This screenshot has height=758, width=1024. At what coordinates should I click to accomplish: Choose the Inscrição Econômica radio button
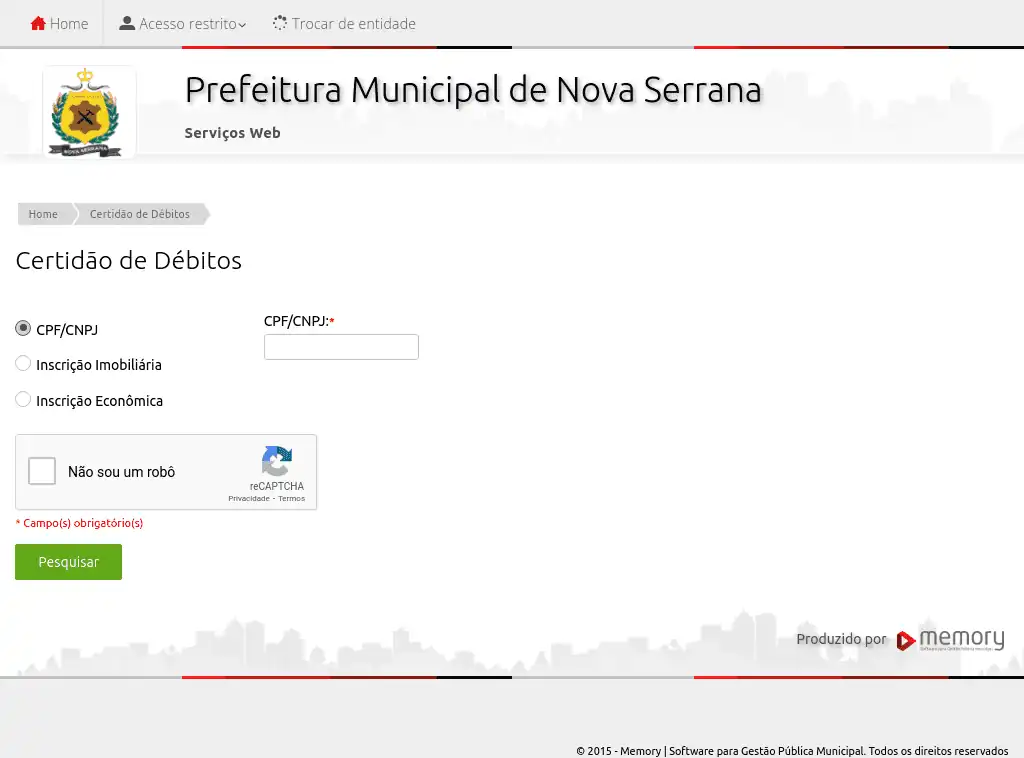pos(23,400)
